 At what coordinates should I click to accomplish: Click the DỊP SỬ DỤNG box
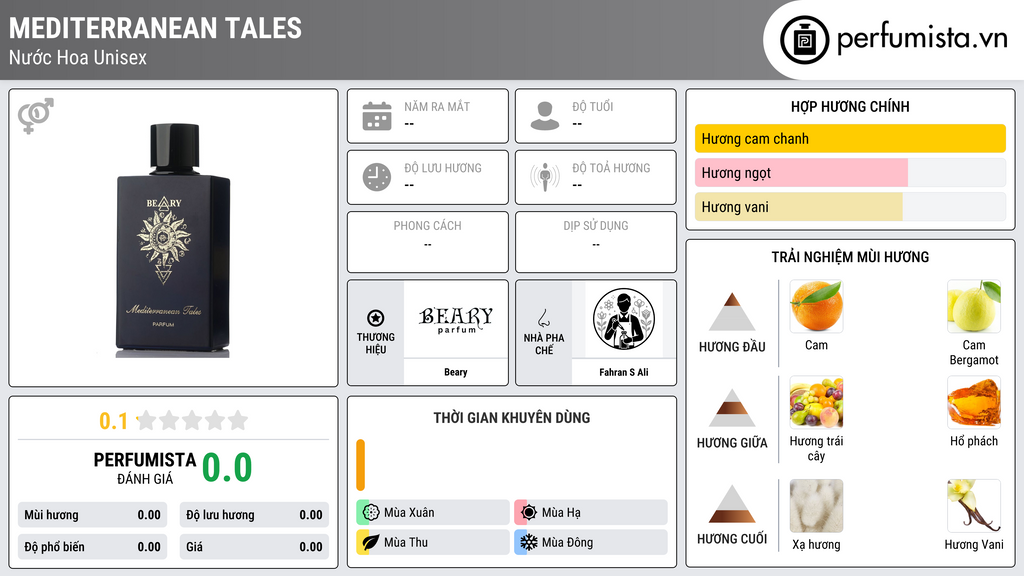point(596,242)
